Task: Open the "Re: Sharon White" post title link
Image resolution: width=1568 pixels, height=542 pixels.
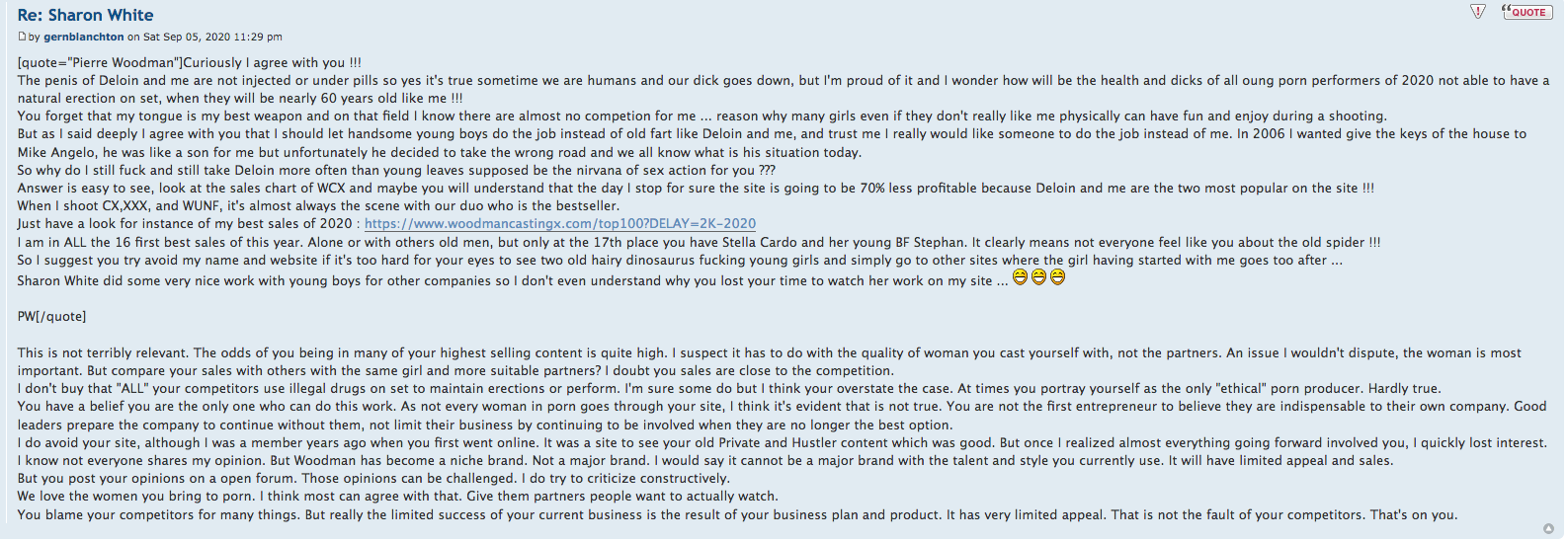Action: 85,15
